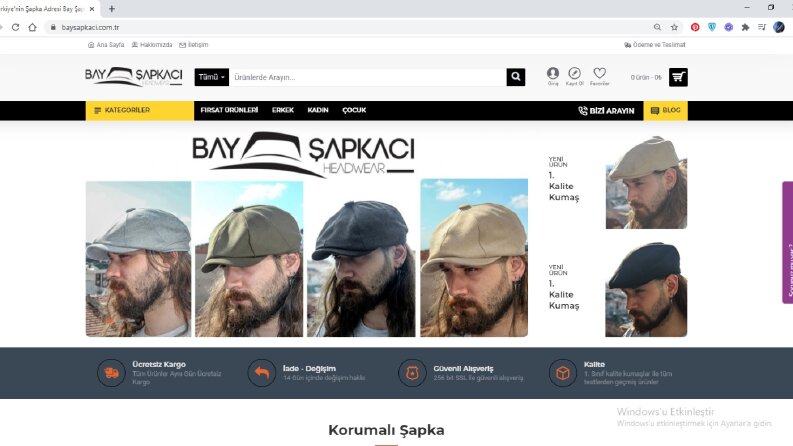Click the Kalite box icon
Viewport: 793px width, 446px height.
pyautogui.click(x=562, y=373)
